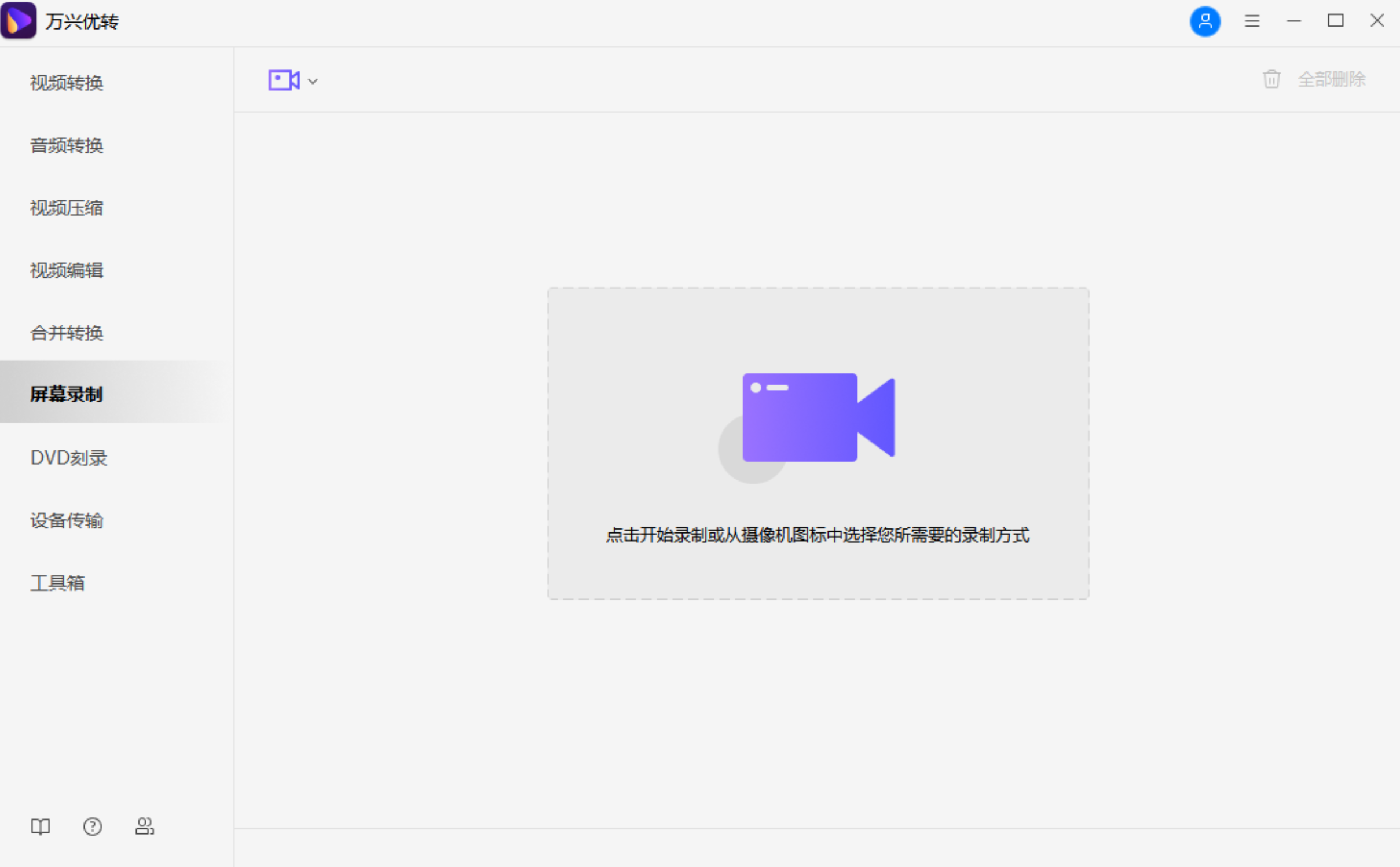1400x867 pixels.
Task: Click the 全部删除 delete-all link
Action: click(1332, 79)
